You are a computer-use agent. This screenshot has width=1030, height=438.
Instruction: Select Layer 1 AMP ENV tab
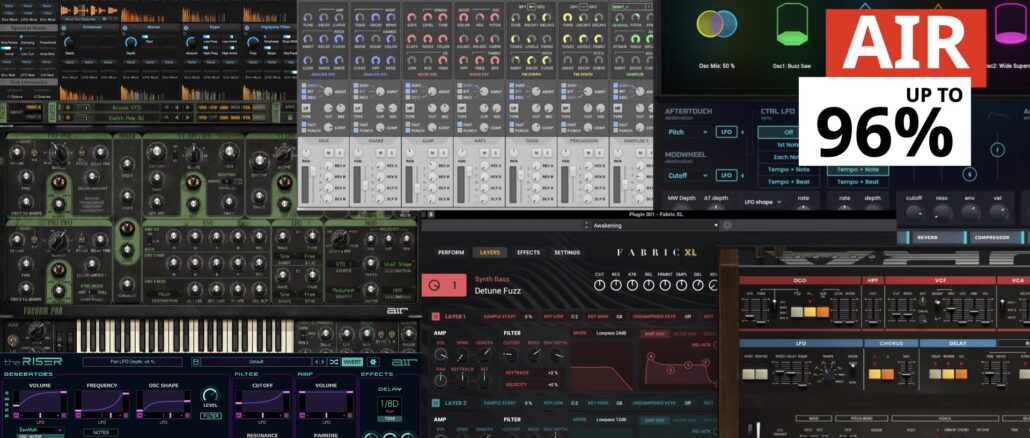656,334
